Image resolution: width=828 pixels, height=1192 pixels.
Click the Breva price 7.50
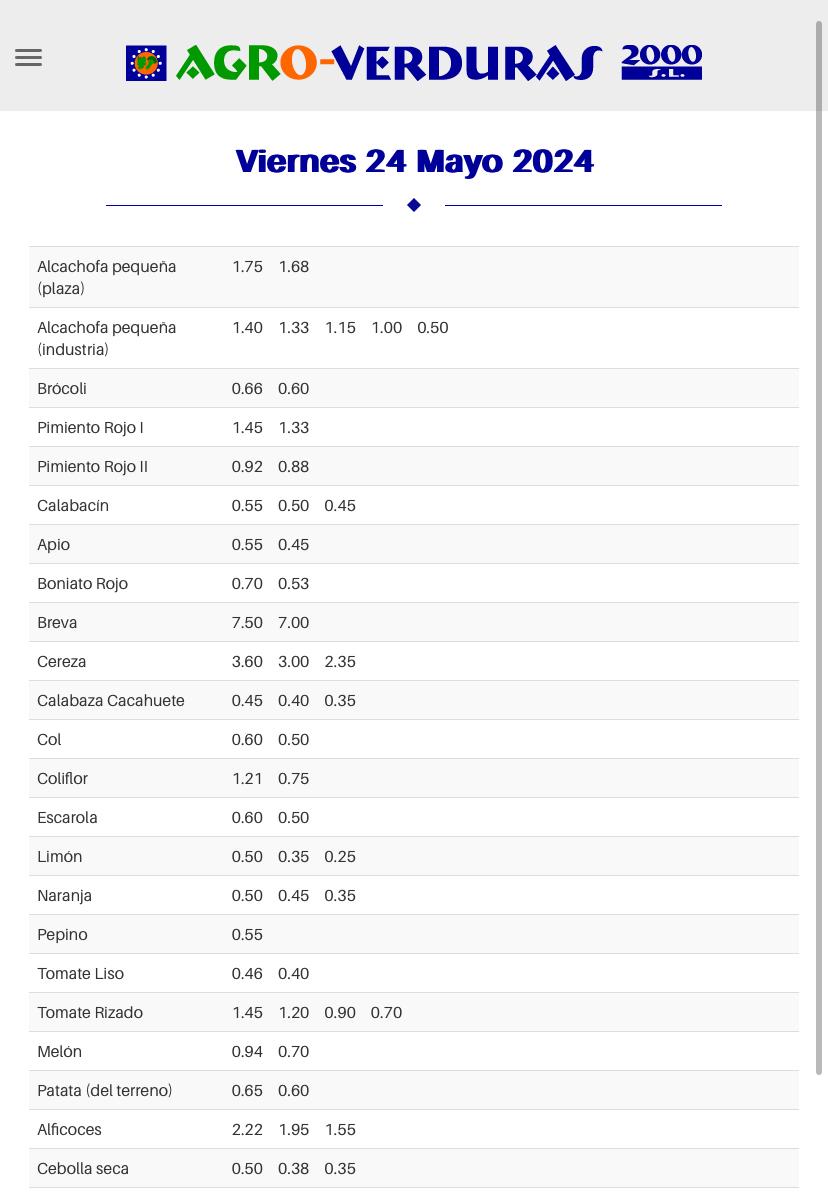(x=247, y=623)
